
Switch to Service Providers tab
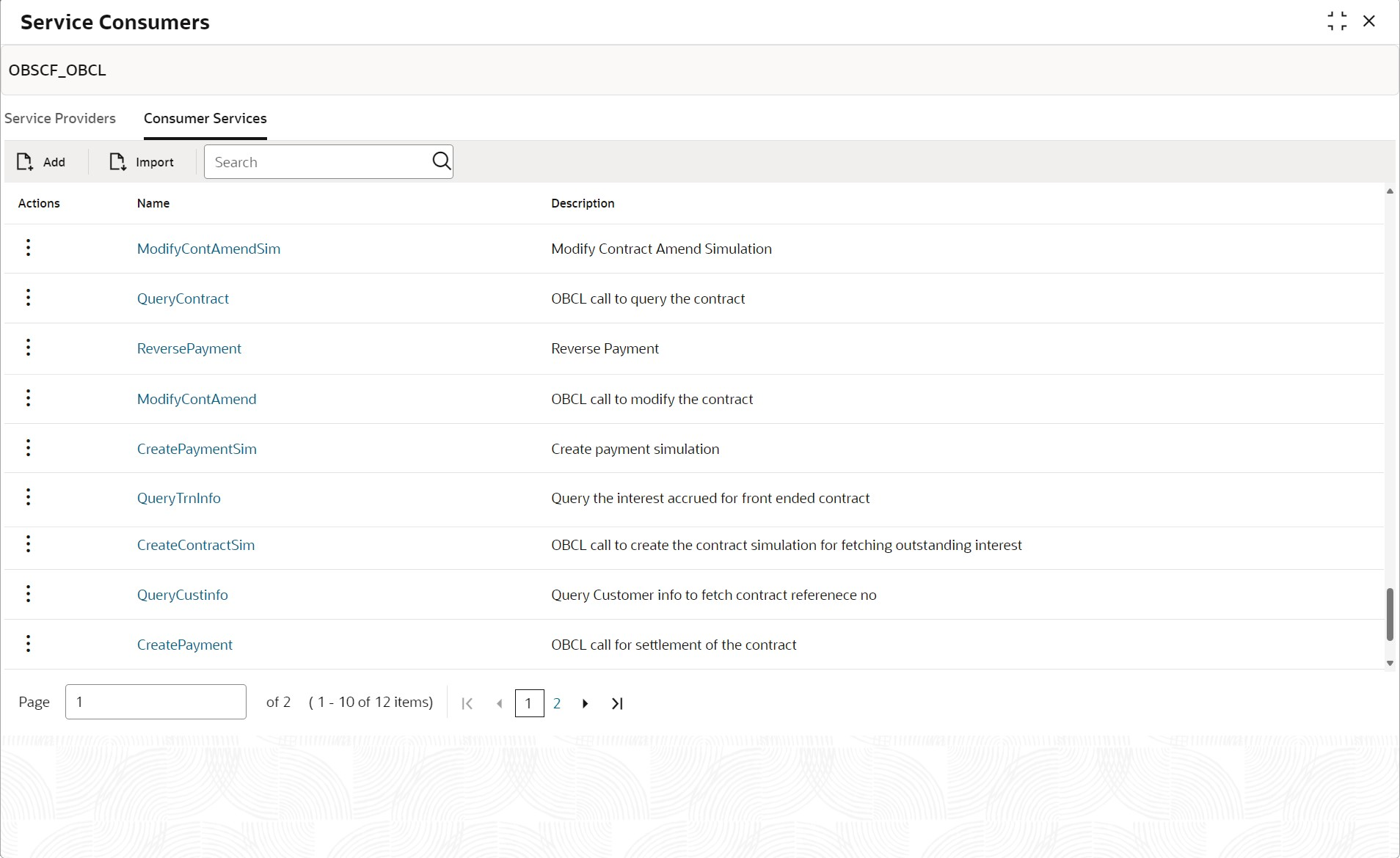tap(60, 118)
